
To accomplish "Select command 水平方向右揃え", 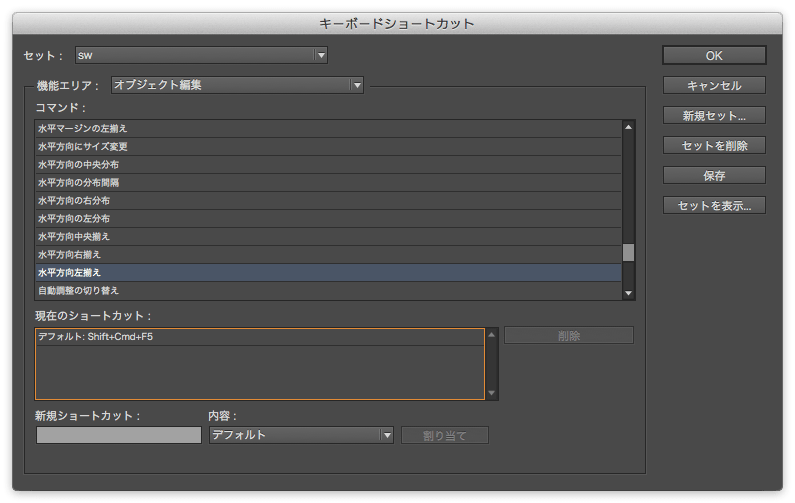I will [x=328, y=255].
